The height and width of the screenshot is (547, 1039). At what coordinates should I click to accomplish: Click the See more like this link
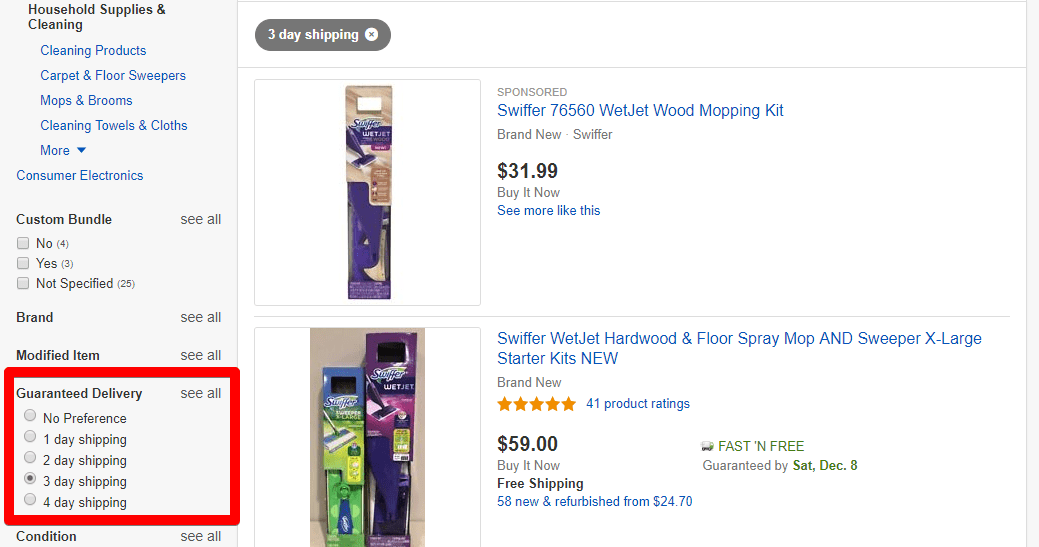[x=548, y=210]
